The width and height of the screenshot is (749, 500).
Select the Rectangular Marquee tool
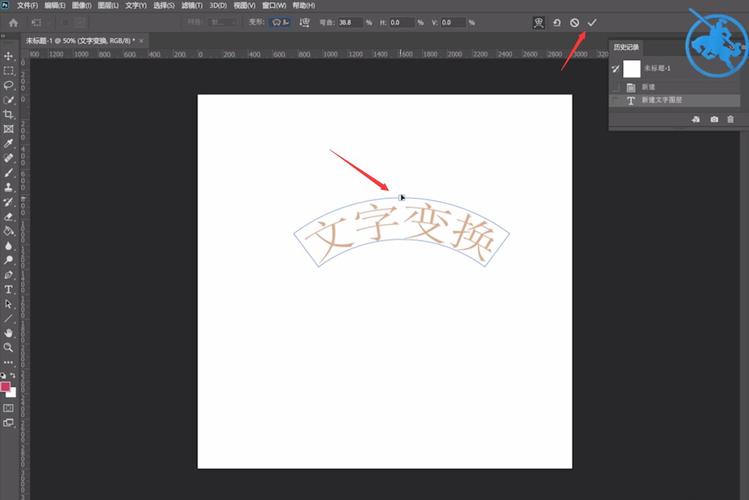click(9, 71)
